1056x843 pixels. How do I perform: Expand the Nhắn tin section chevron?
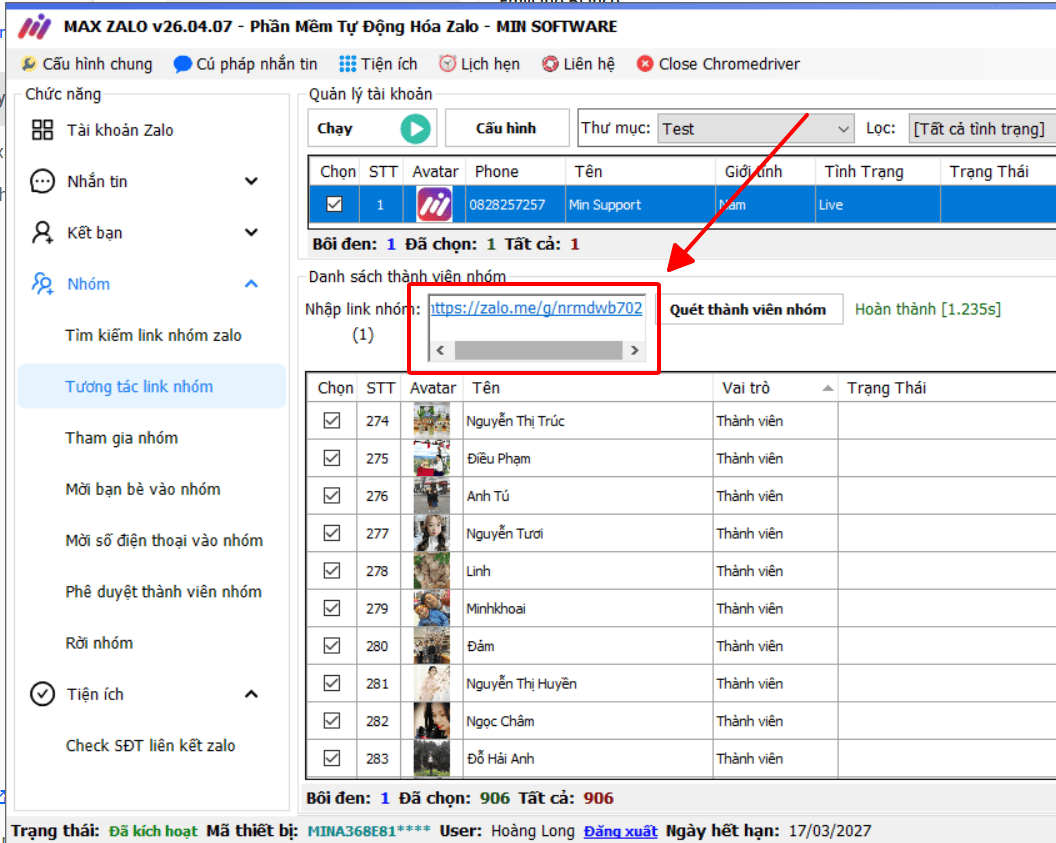[x=251, y=181]
